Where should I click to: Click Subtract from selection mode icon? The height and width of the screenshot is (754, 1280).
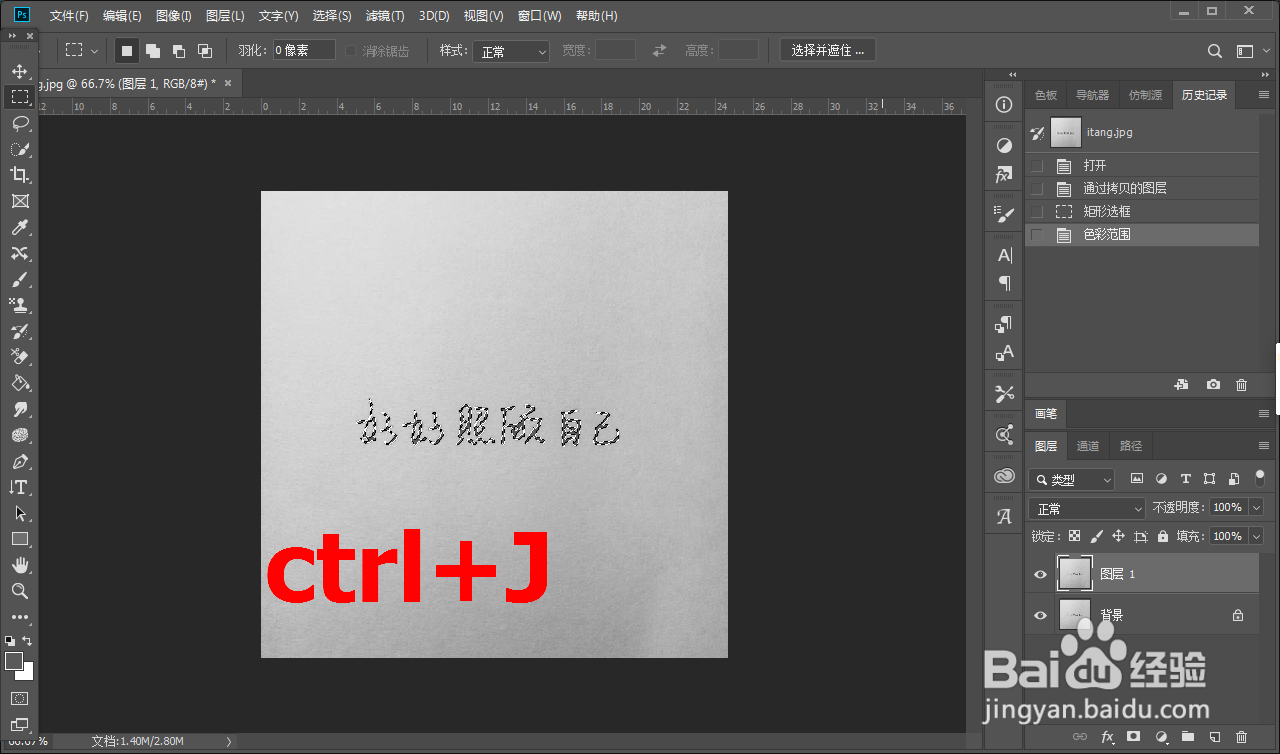179,50
